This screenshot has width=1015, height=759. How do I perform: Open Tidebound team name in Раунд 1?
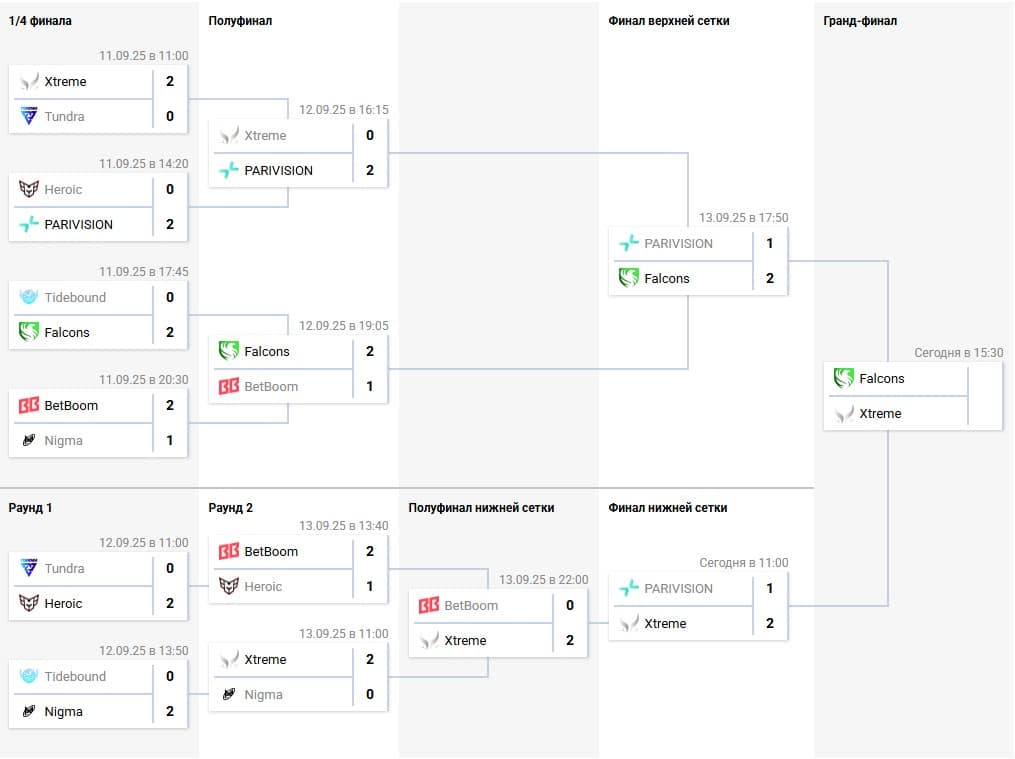[x=75, y=676]
